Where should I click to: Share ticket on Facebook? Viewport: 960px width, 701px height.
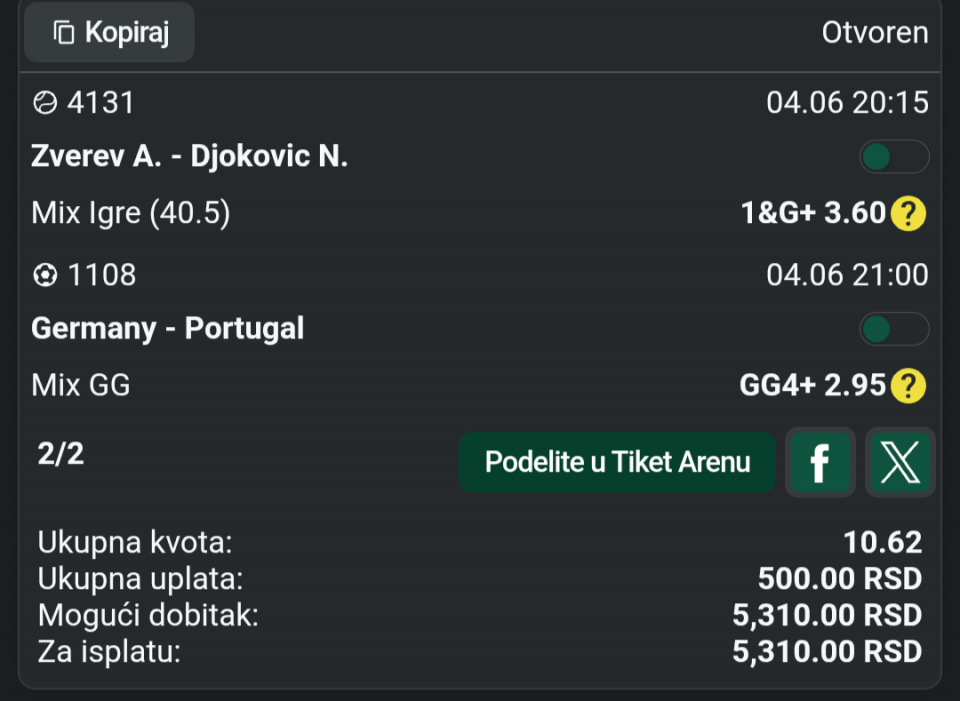820,462
